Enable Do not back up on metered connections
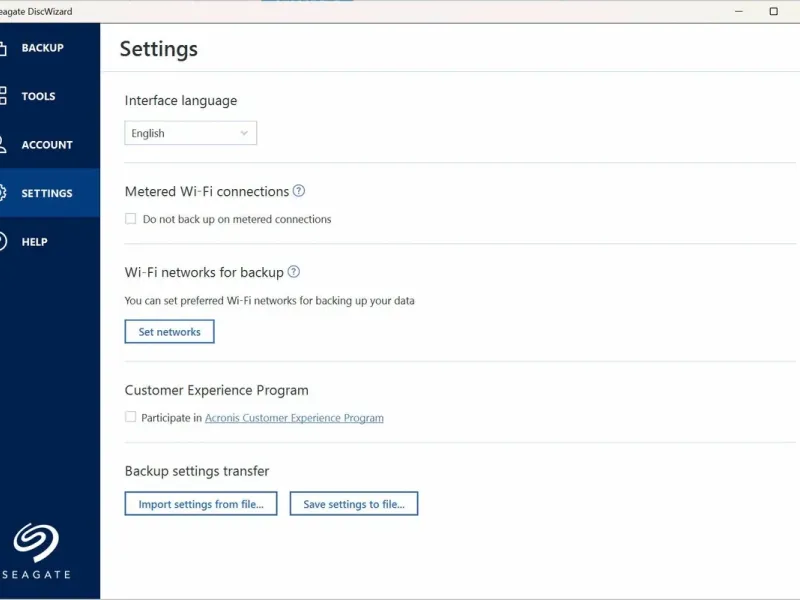Viewport: 800px width, 600px height. pos(131,219)
